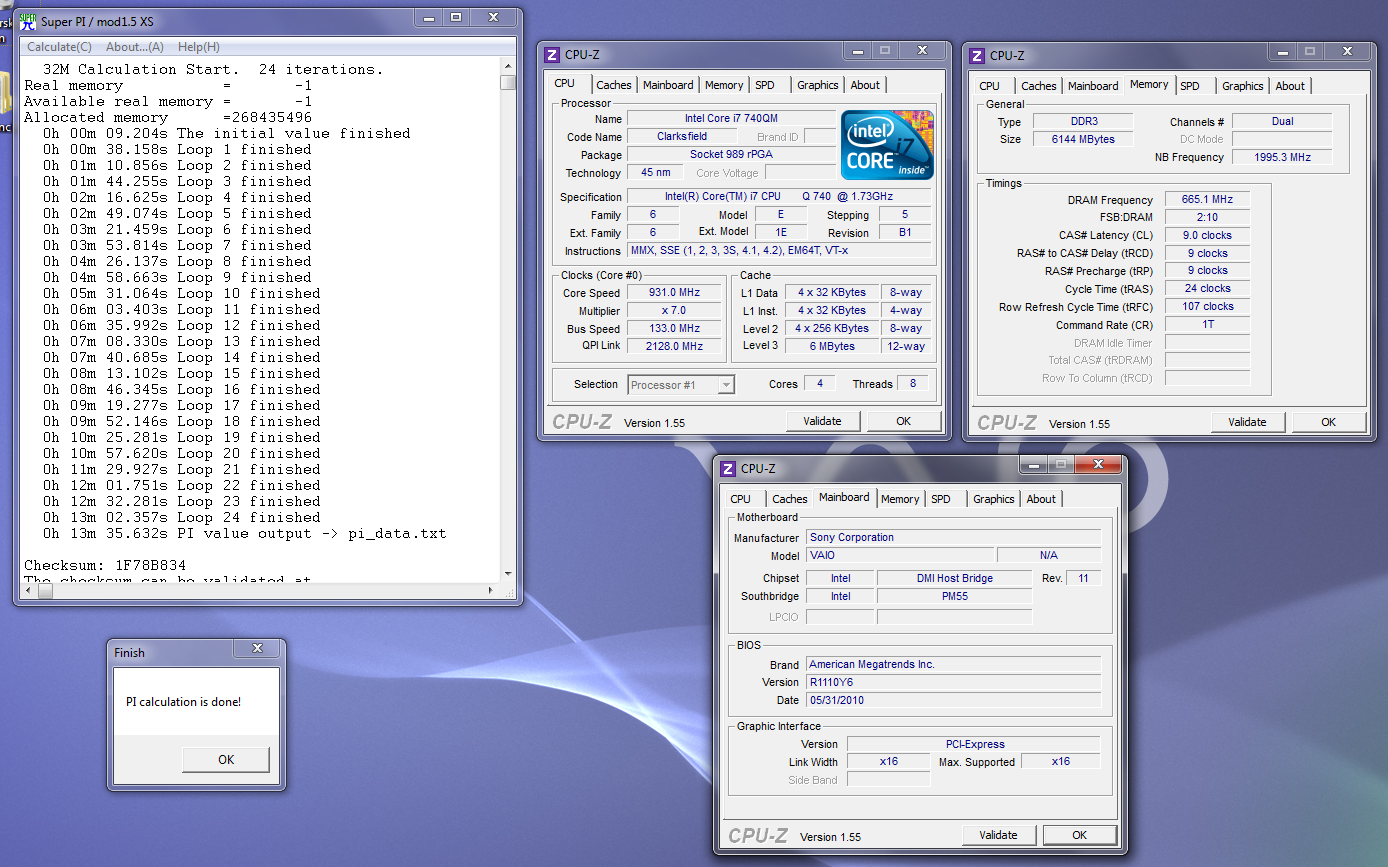The image size is (1388, 867).
Task: Click the Checksum: 1F78B834 line
Action: point(105,565)
